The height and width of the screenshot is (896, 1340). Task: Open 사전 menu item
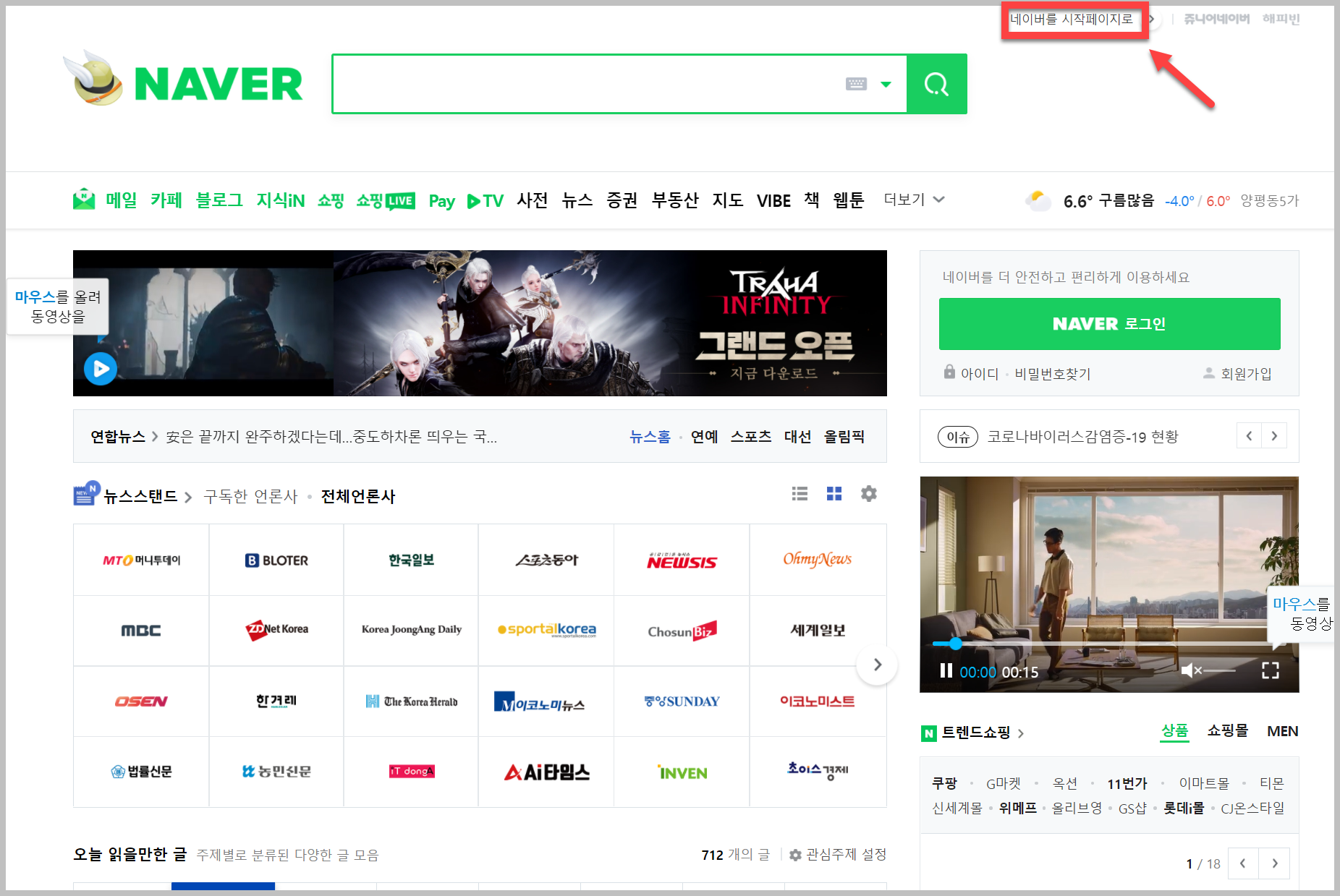click(533, 200)
